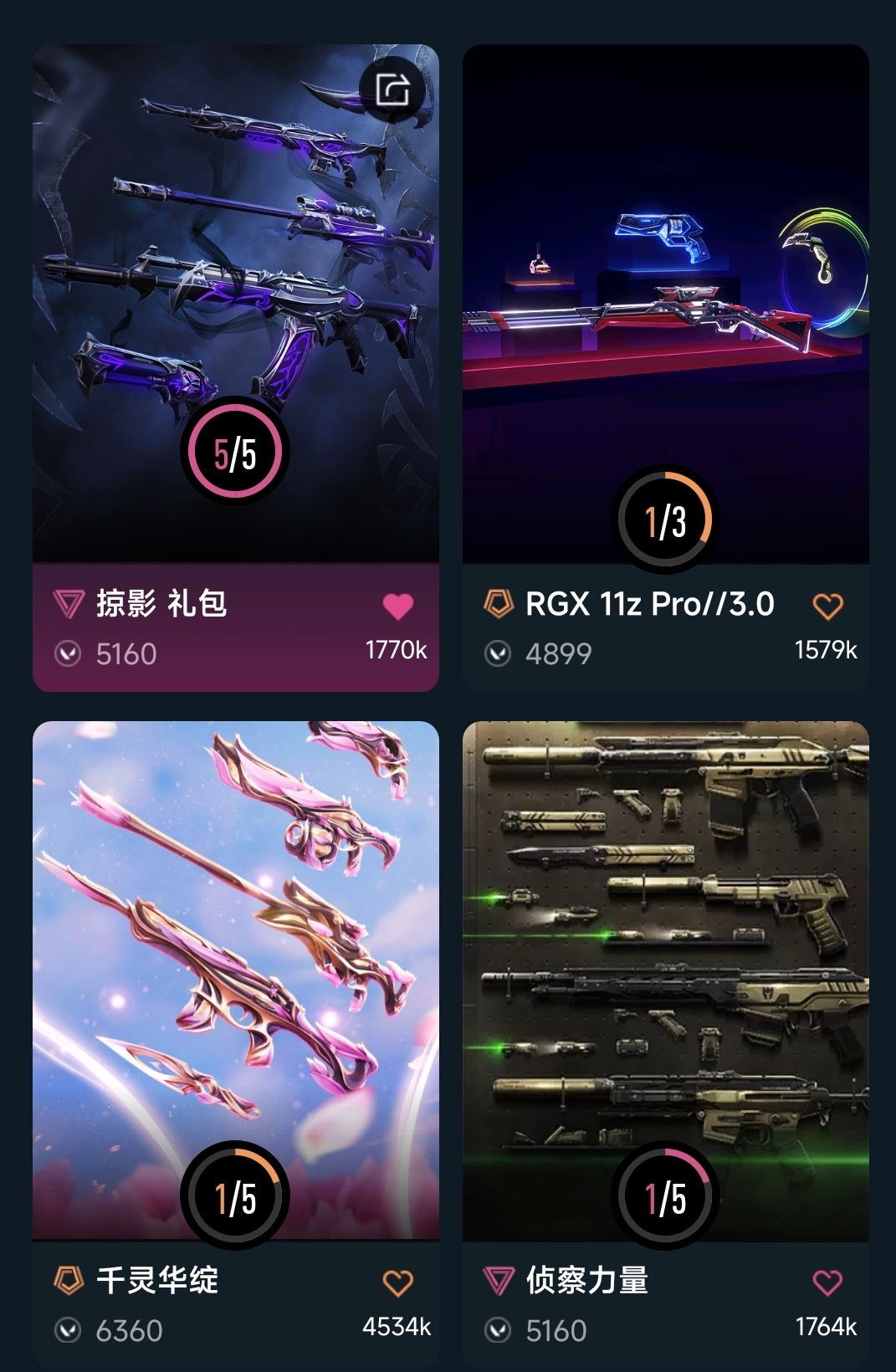Click the pink tier icon beside 掠影 礼包

point(69,604)
